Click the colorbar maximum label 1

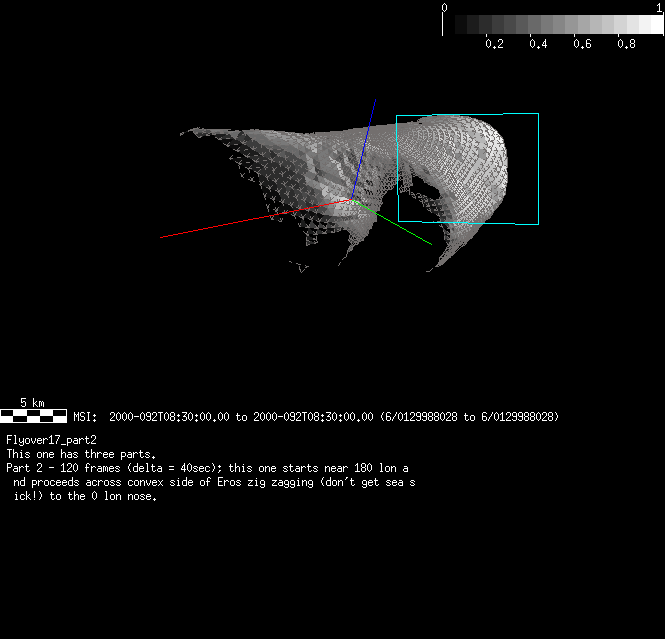[x=659, y=6]
